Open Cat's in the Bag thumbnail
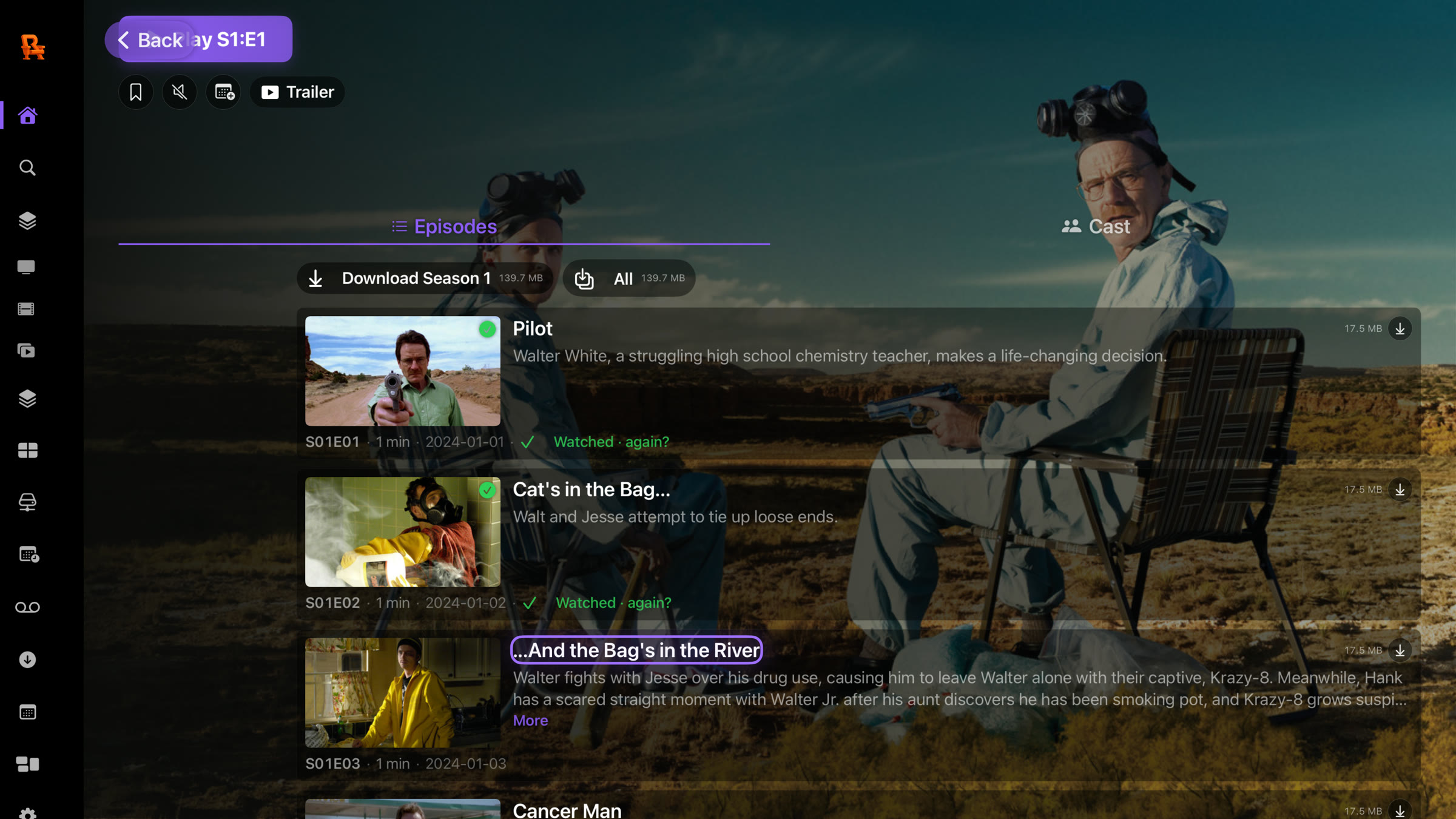1456x819 pixels. pos(403,531)
